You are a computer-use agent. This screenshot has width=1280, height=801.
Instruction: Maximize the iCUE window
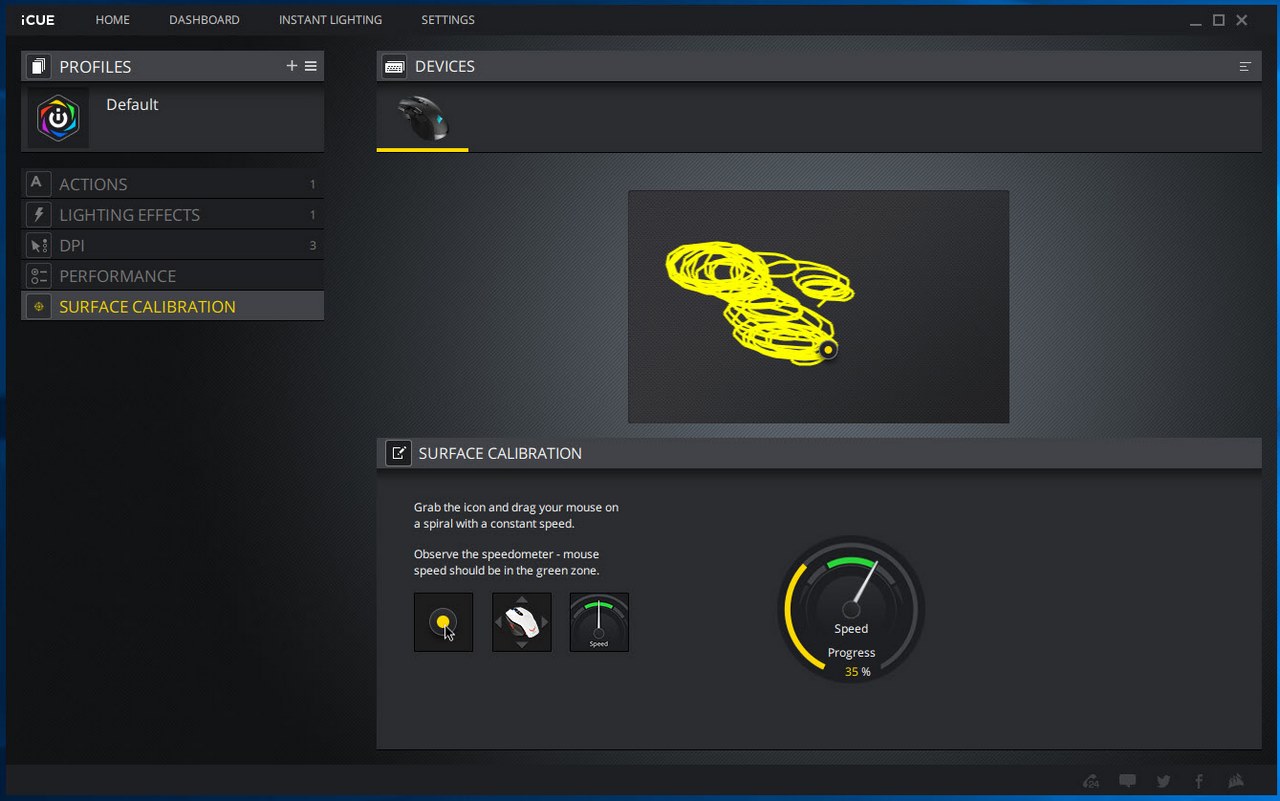[1218, 20]
